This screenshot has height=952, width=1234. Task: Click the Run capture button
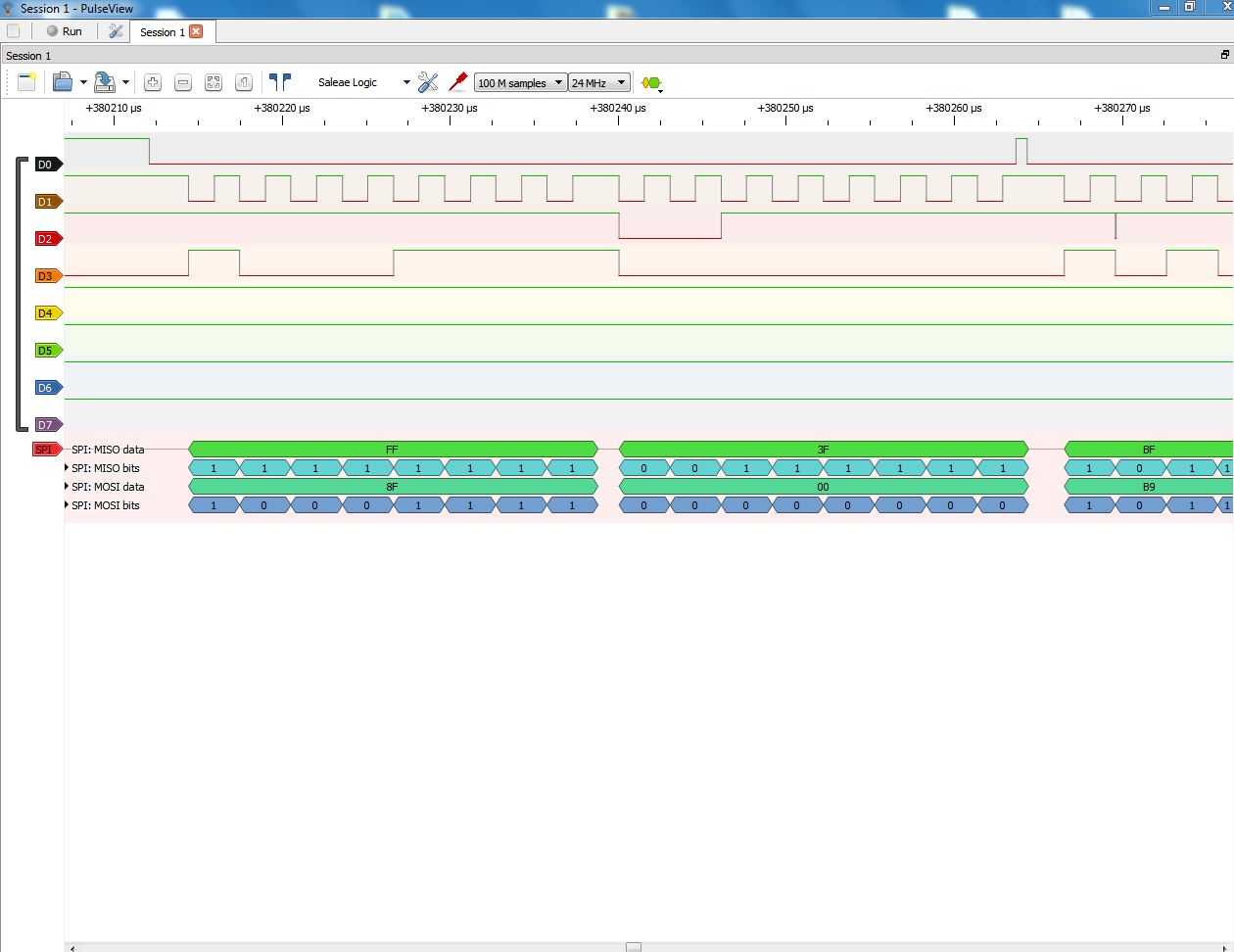point(65,31)
